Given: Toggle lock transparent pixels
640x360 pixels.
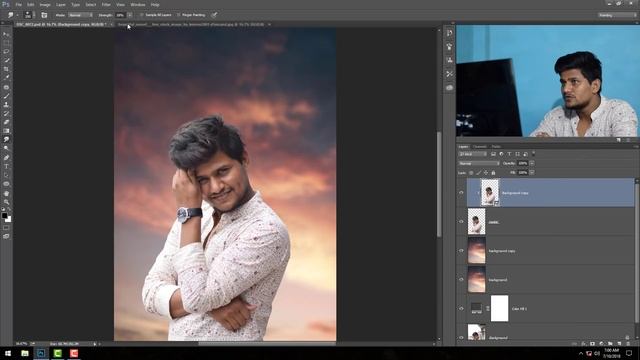Looking at the screenshot, I should [x=471, y=173].
